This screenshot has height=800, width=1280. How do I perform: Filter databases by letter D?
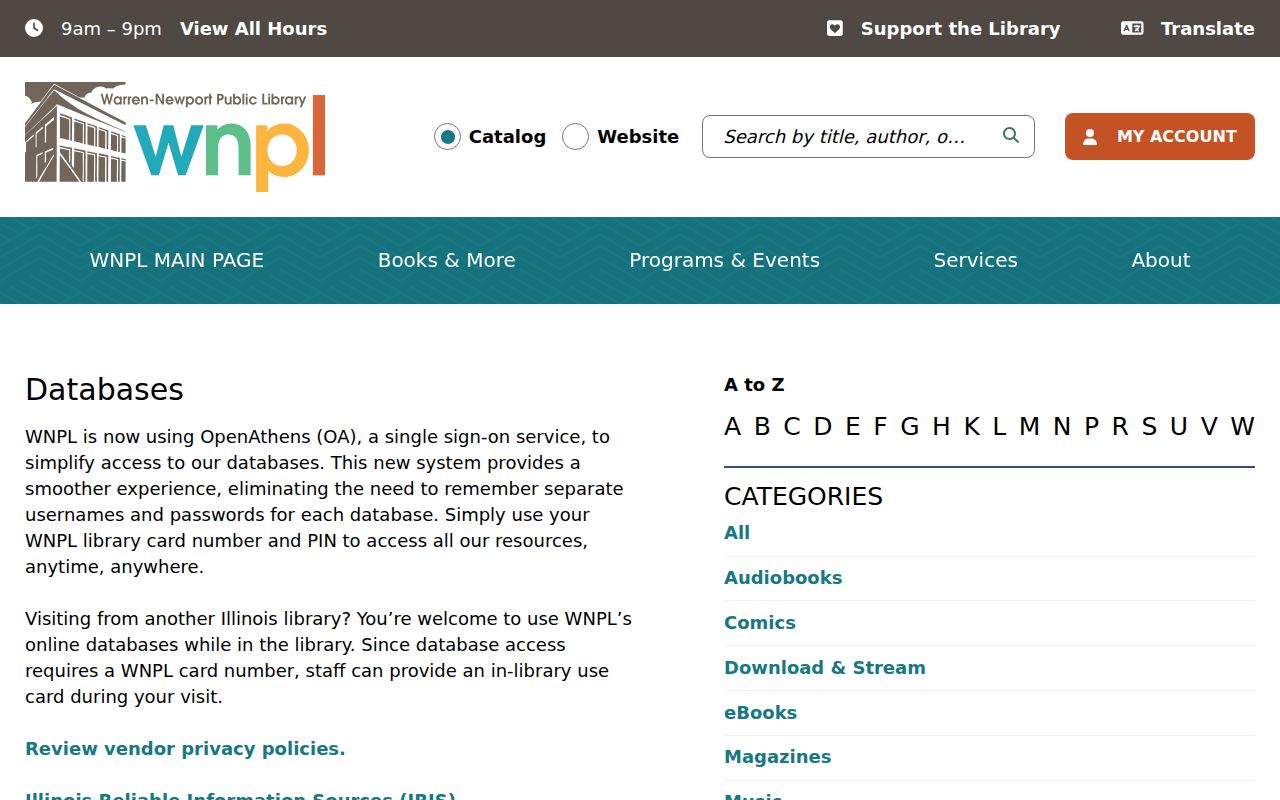(823, 427)
